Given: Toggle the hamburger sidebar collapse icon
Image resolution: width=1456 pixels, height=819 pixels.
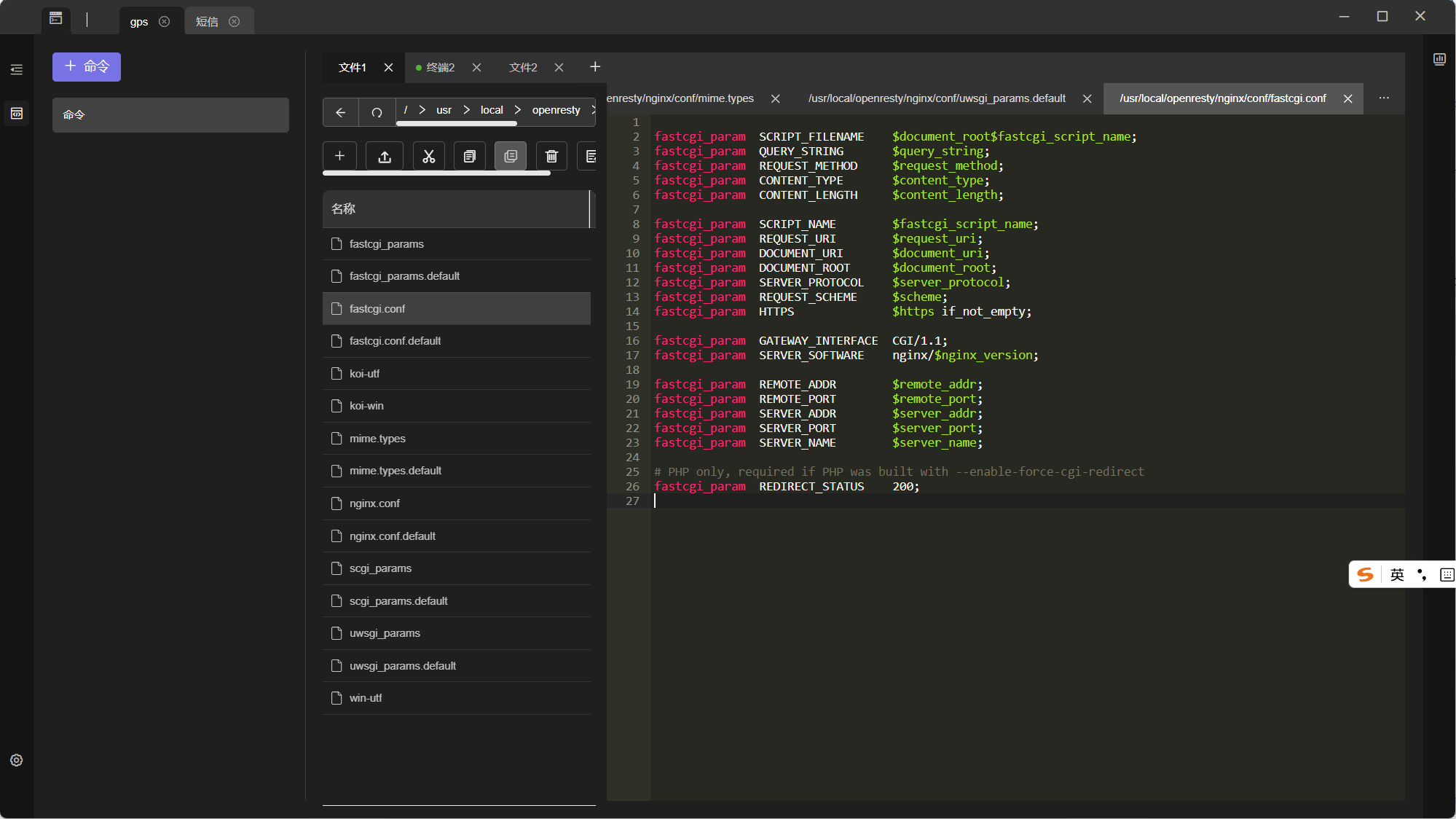Looking at the screenshot, I should pos(16,70).
